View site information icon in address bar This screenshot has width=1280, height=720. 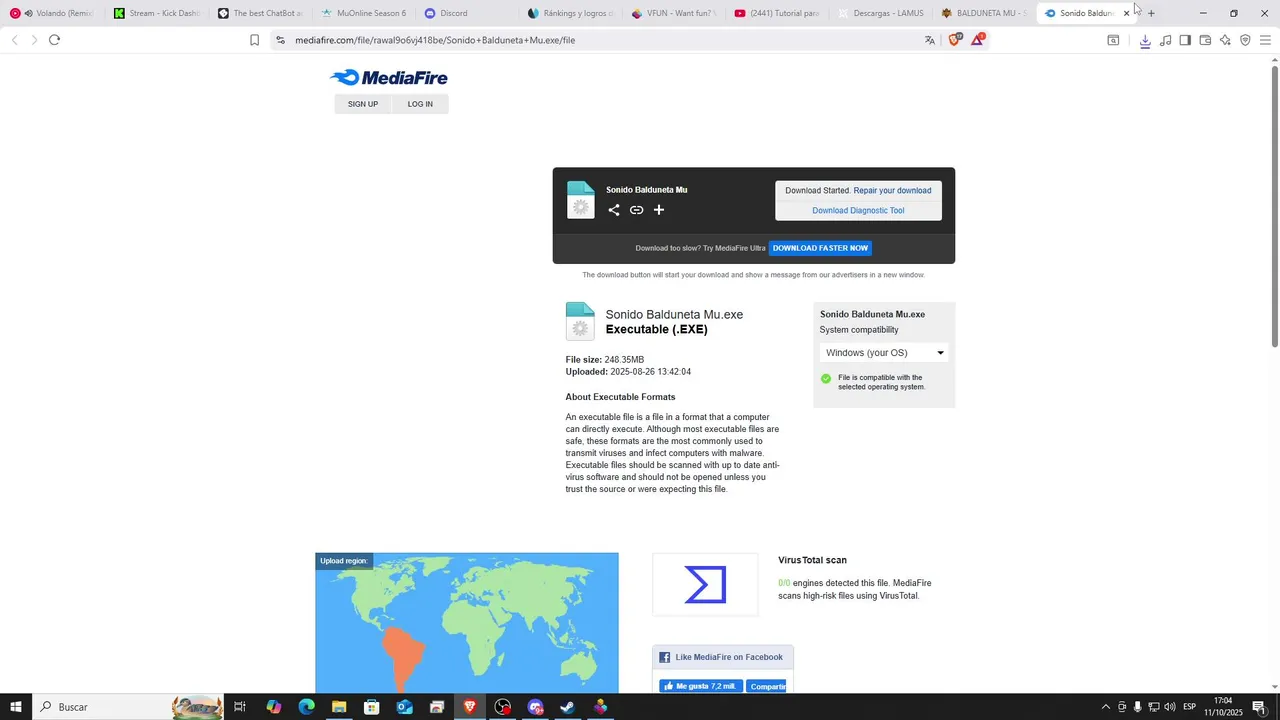(x=280, y=40)
